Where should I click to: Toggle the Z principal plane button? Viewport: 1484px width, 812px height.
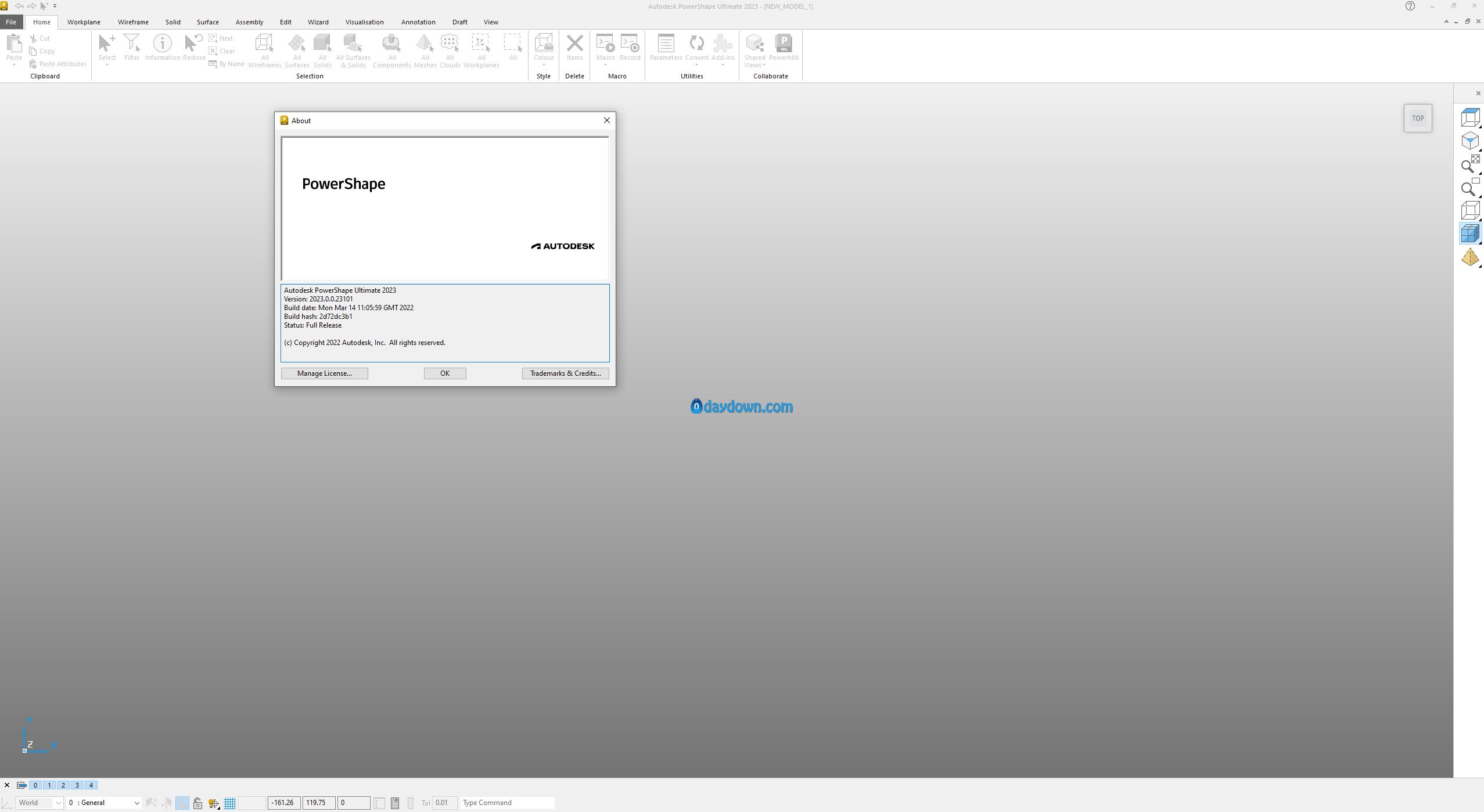[x=182, y=803]
